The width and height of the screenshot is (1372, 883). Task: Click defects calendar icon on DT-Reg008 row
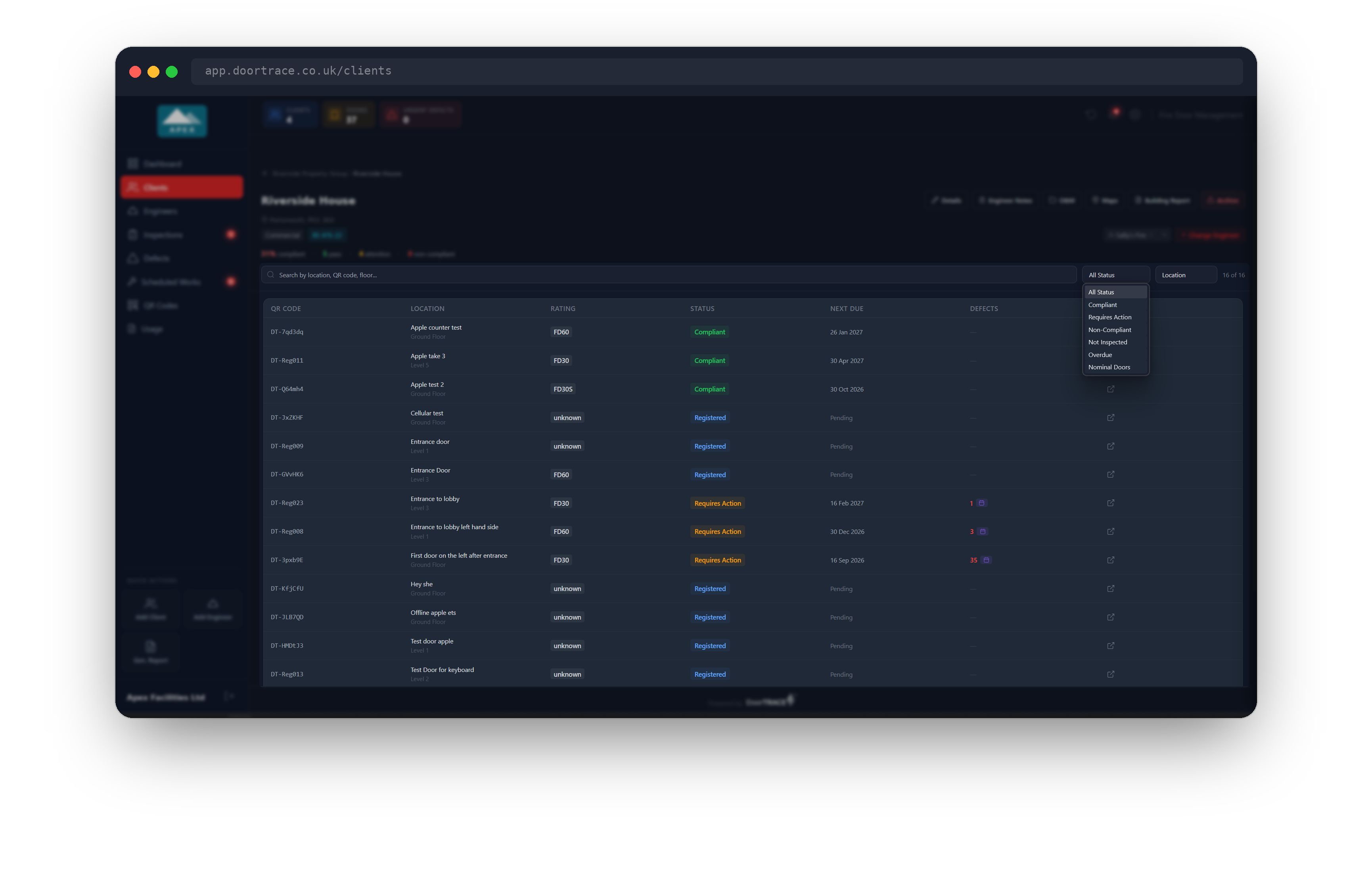(x=982, y=532)
